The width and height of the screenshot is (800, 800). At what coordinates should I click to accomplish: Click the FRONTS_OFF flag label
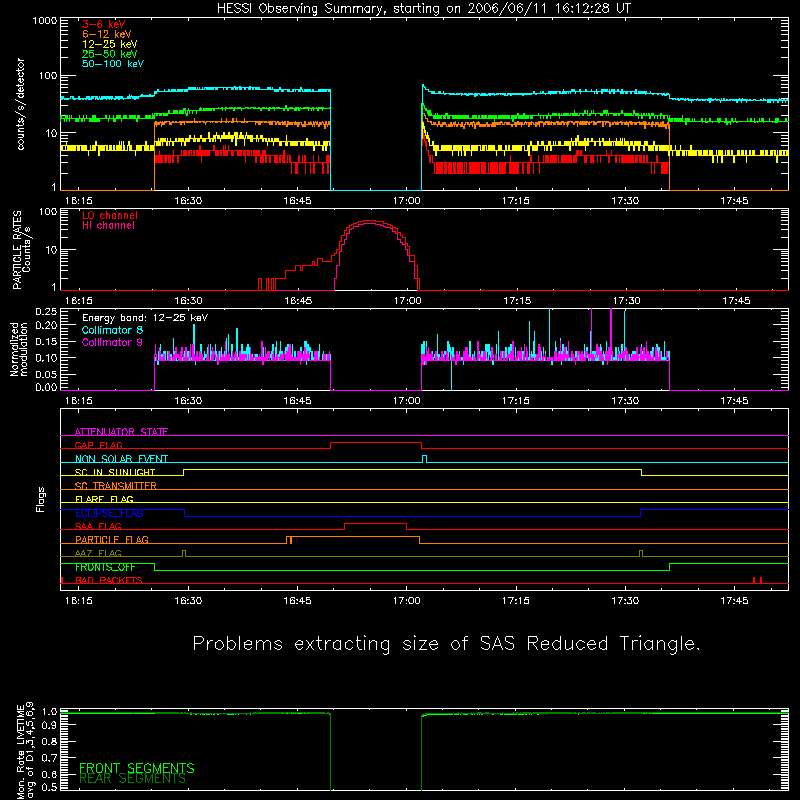[x=105, y=567]
